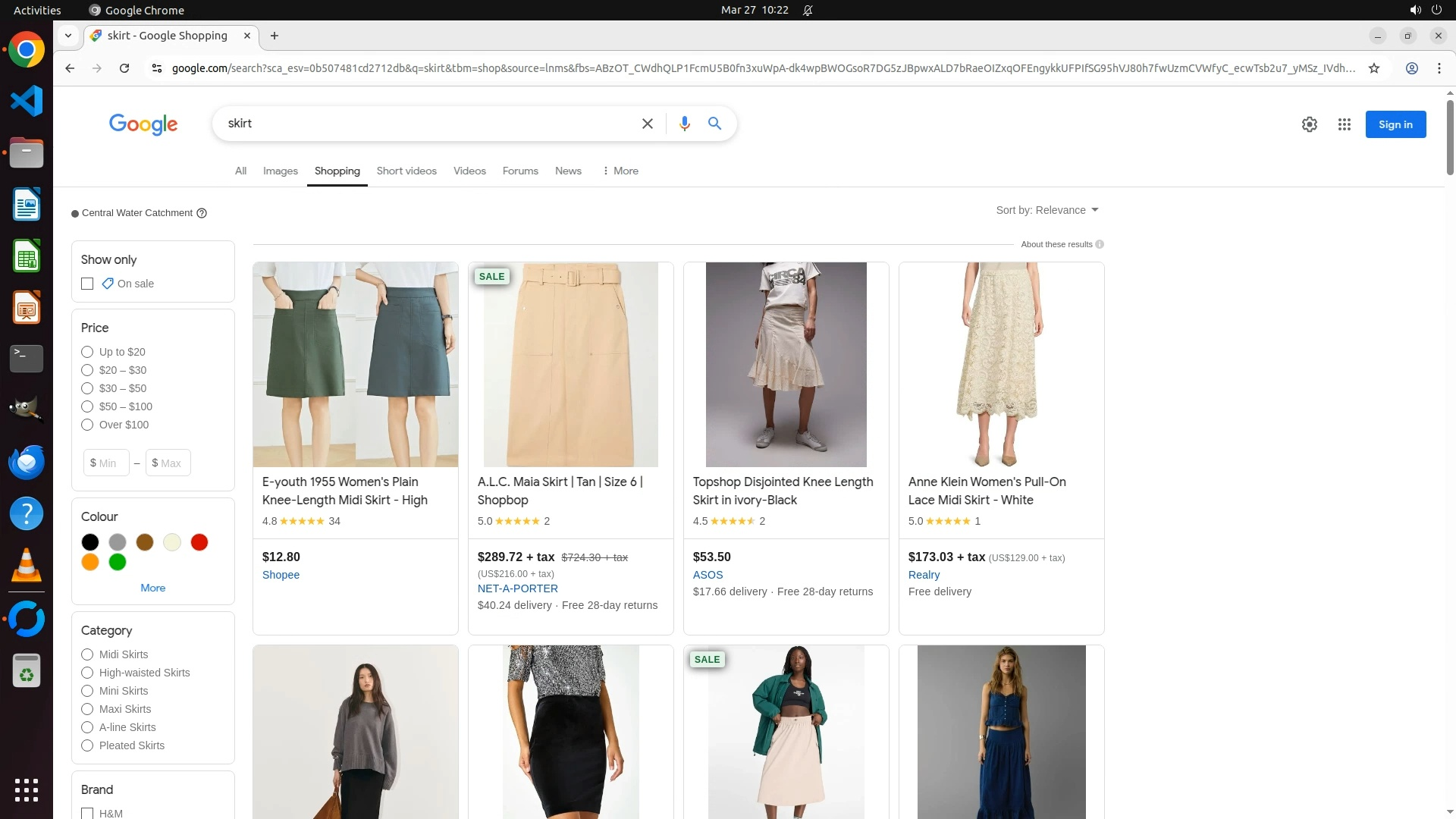Open Thunderbird from the dock
1456x819 pixels.
(27, 462)
